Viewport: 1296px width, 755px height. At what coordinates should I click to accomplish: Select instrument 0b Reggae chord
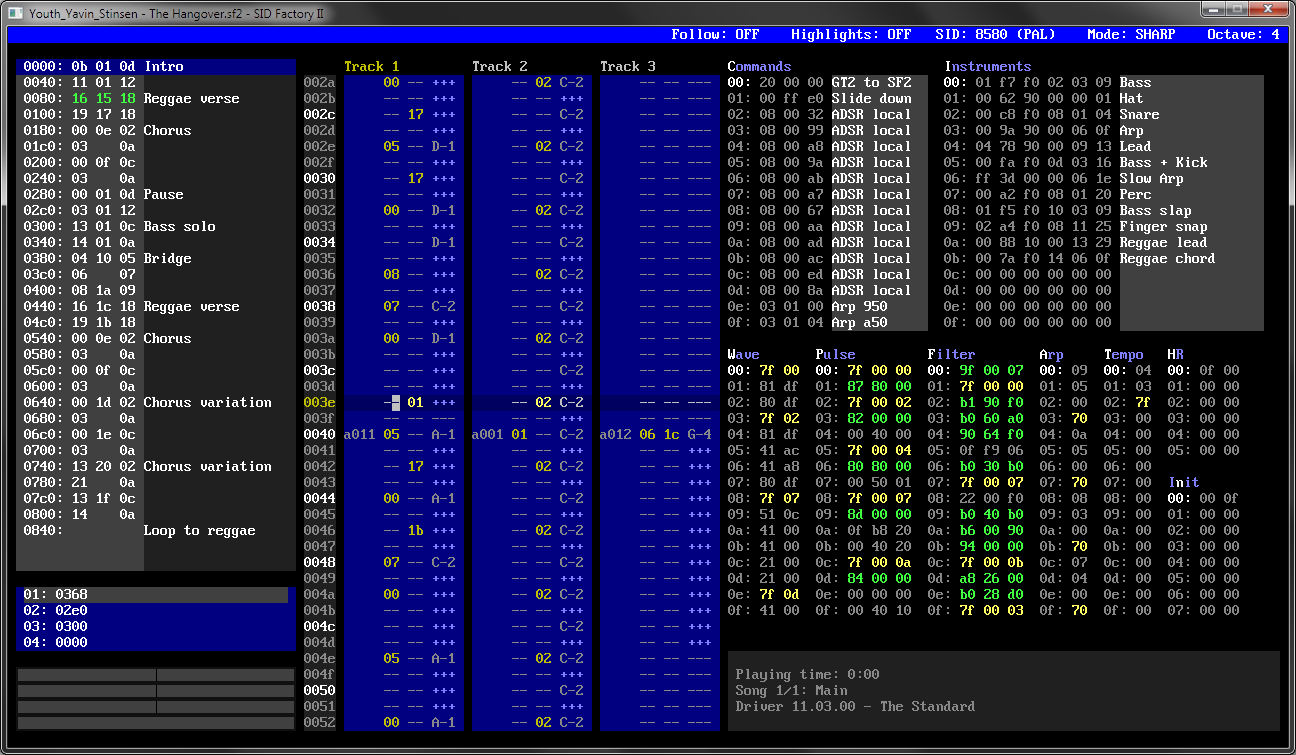pos(1104,258)
